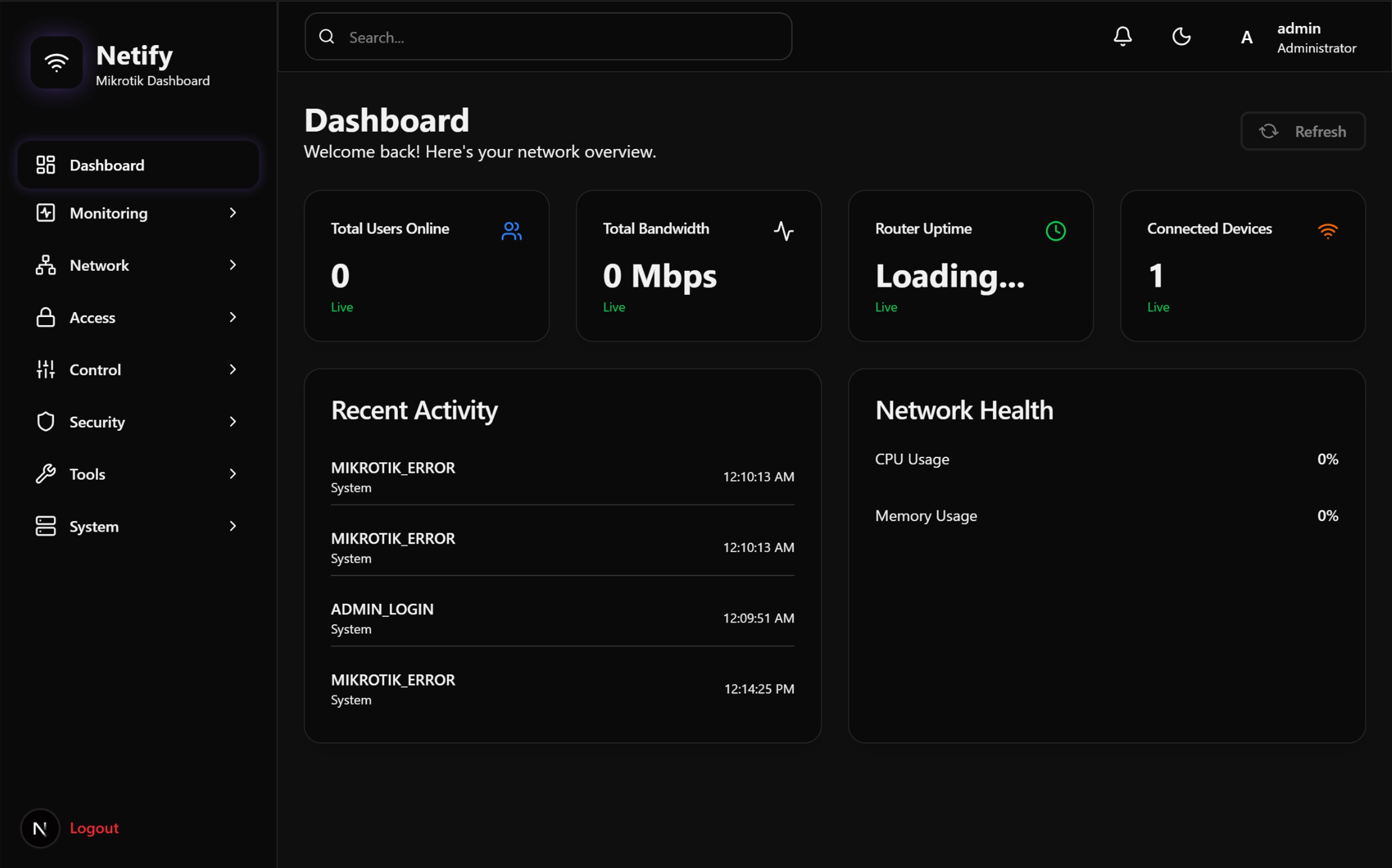Open the Tools sidebar menu
This screenshot has width=1392, height=868.
point(87,474)
